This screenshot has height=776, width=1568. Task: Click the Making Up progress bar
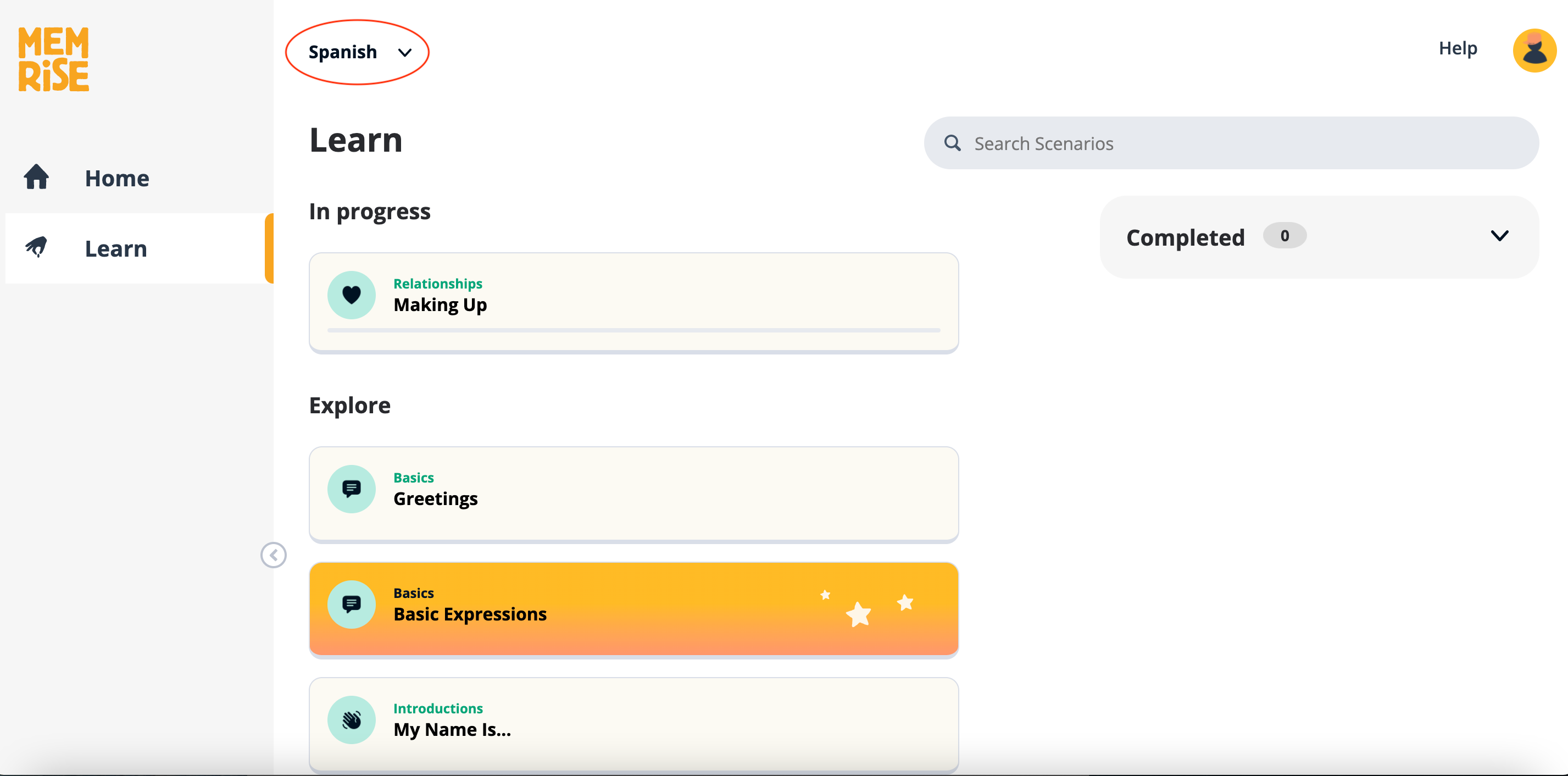pyautogui.click(x=633, y=330)
